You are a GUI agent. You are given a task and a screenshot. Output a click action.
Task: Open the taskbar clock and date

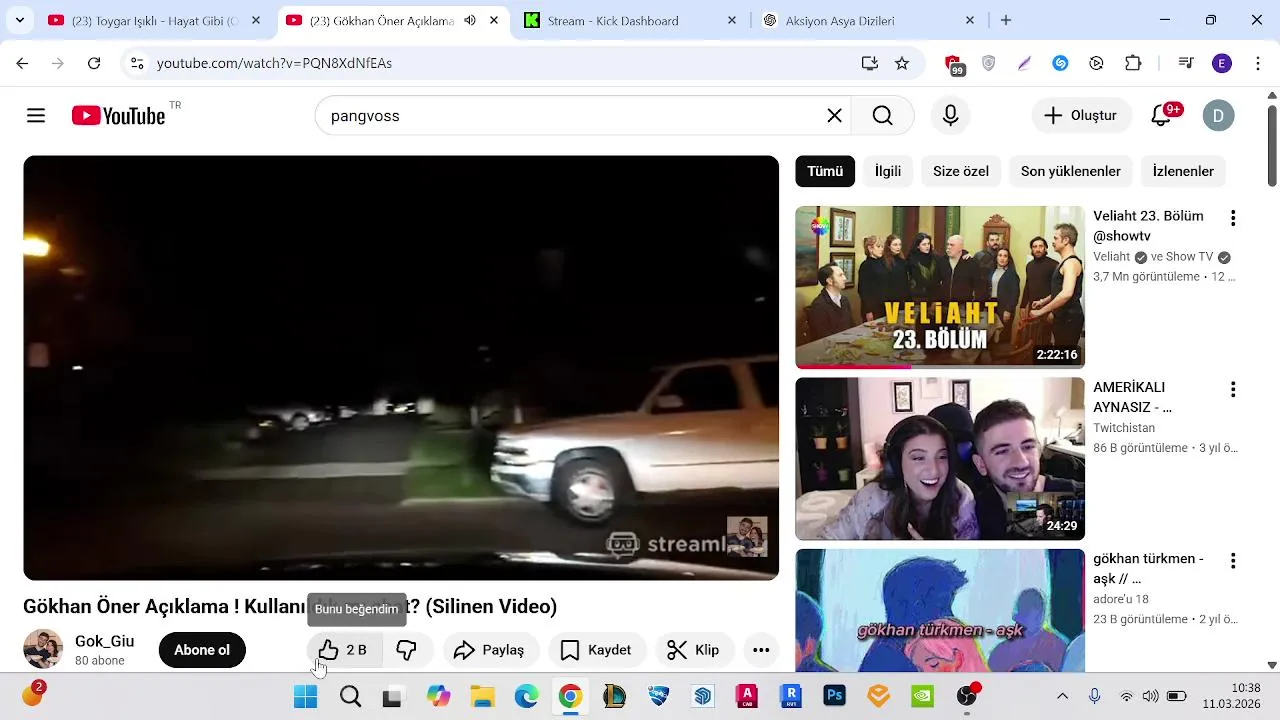coord(1233,696)
